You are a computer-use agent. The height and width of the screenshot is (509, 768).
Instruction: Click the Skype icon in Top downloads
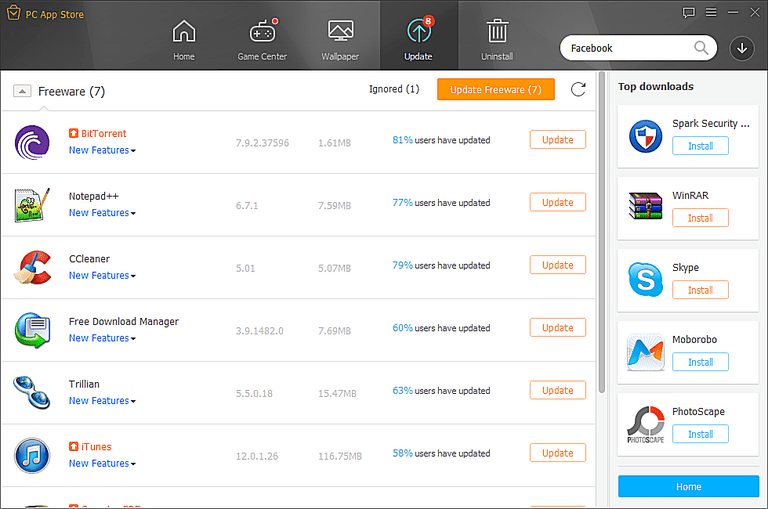click(x=645, y=279)
